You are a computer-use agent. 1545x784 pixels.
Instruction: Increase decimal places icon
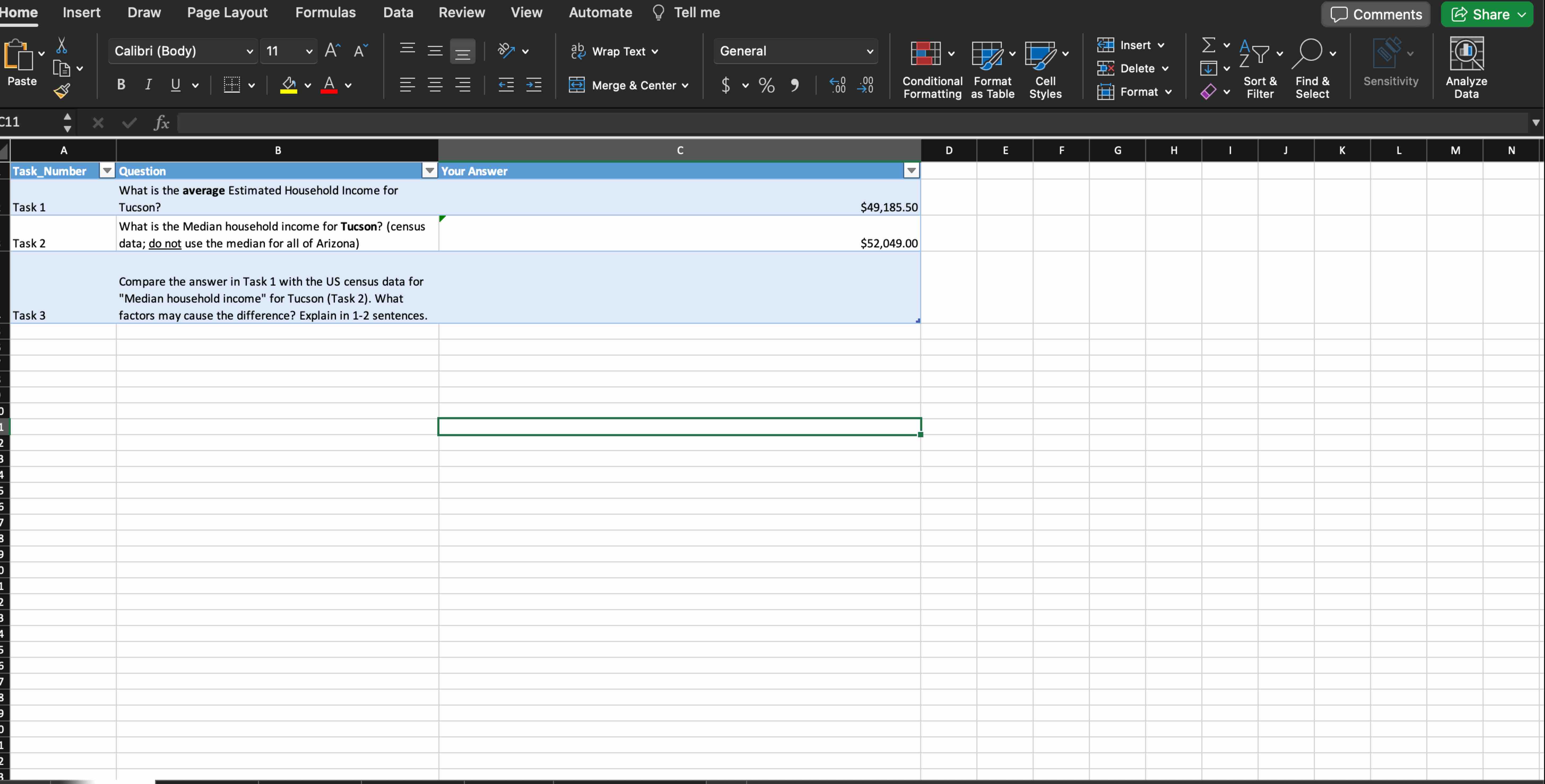(x=837, y=85)
